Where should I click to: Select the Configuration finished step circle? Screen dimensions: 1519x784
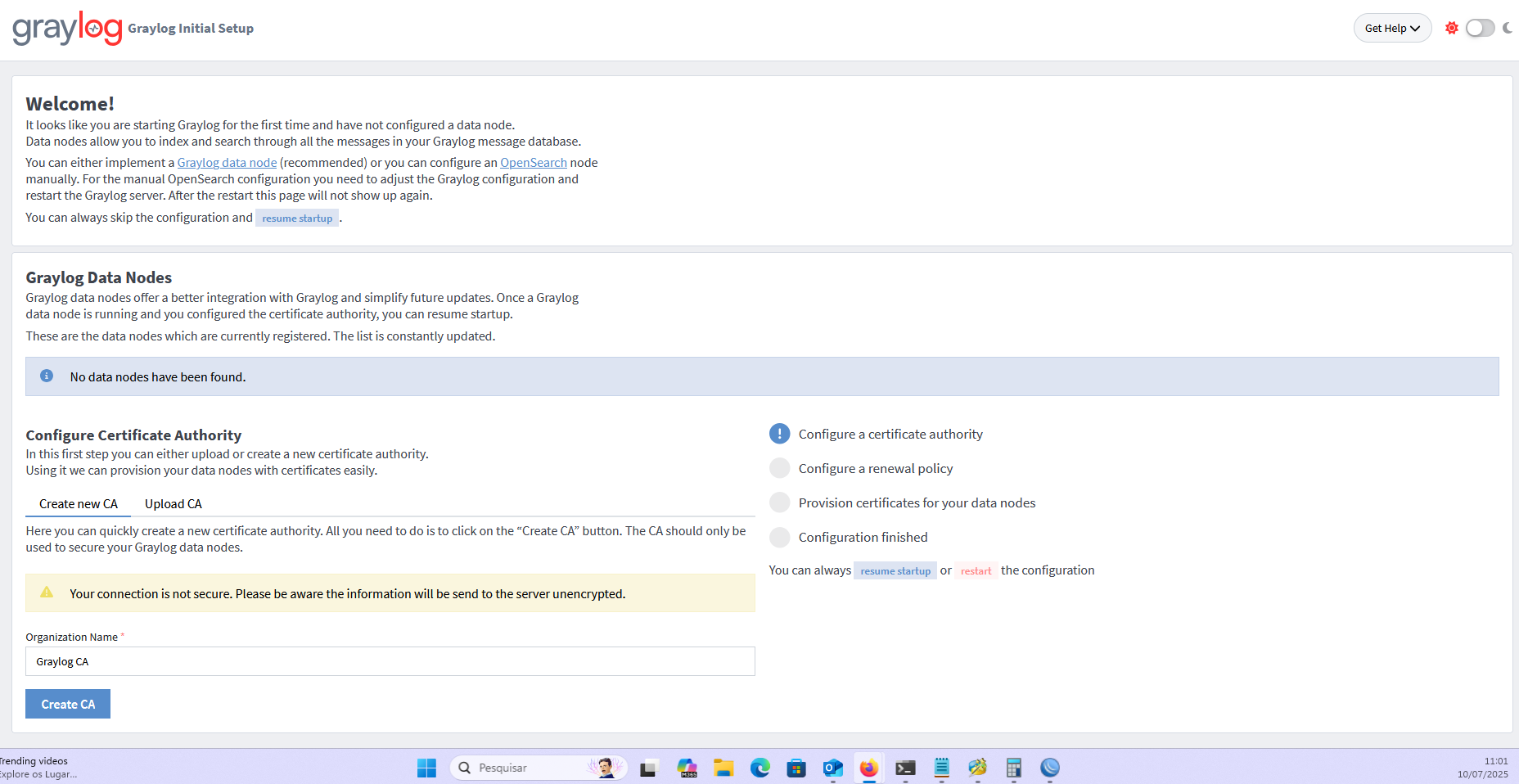(779, 537)
